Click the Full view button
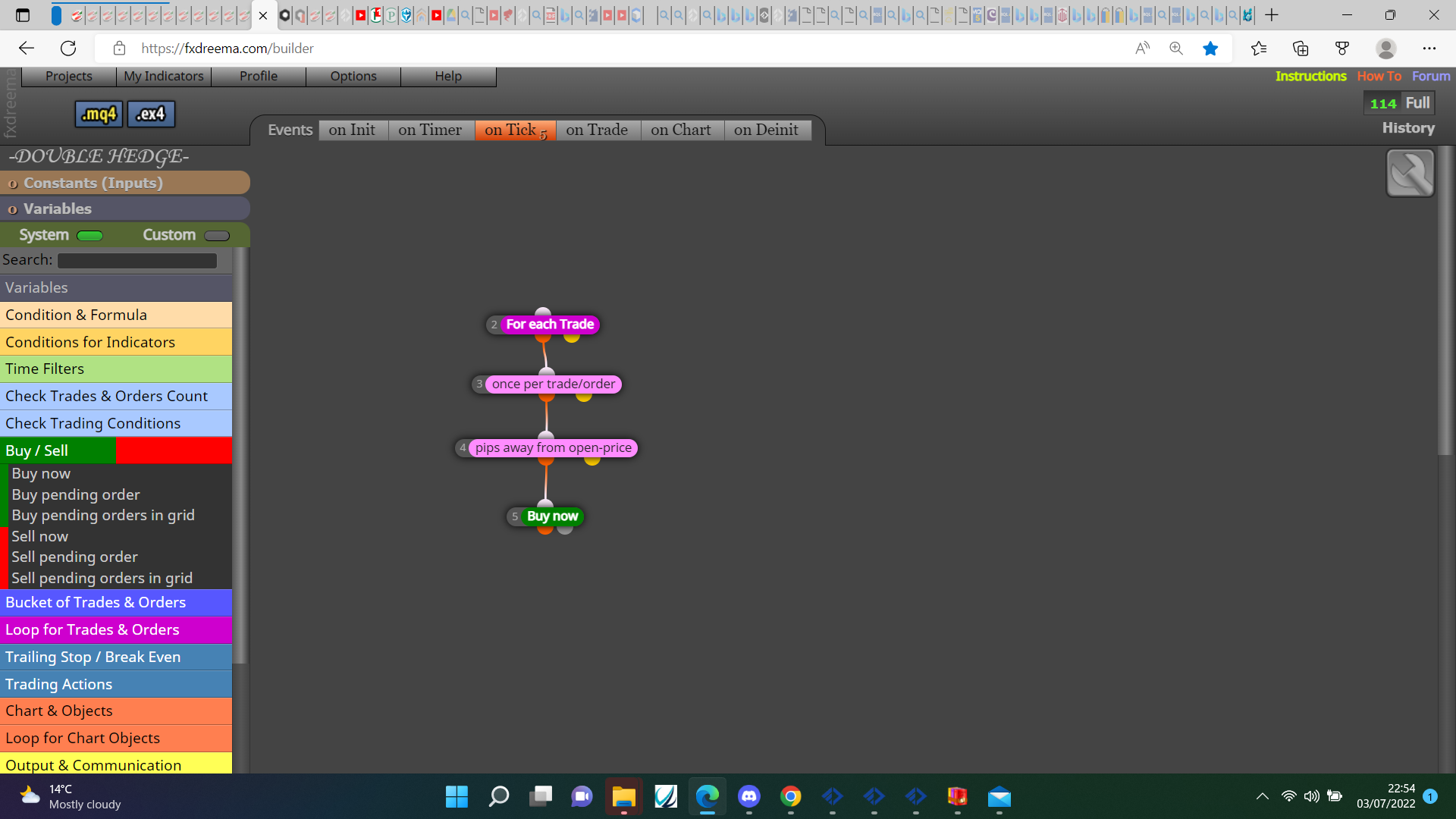The height and width of the screenshot is (819, 1456). click(x=1417, y=103)
